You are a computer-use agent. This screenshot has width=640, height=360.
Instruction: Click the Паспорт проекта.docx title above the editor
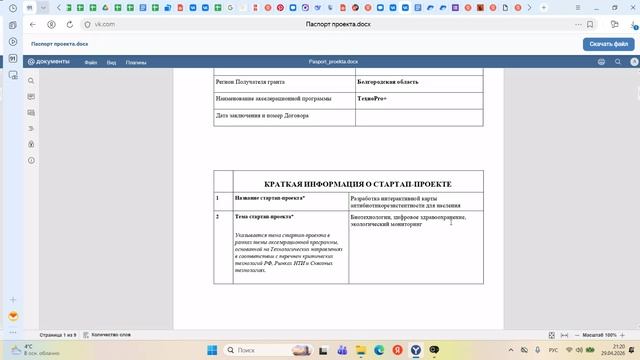(x=60, y=44)
